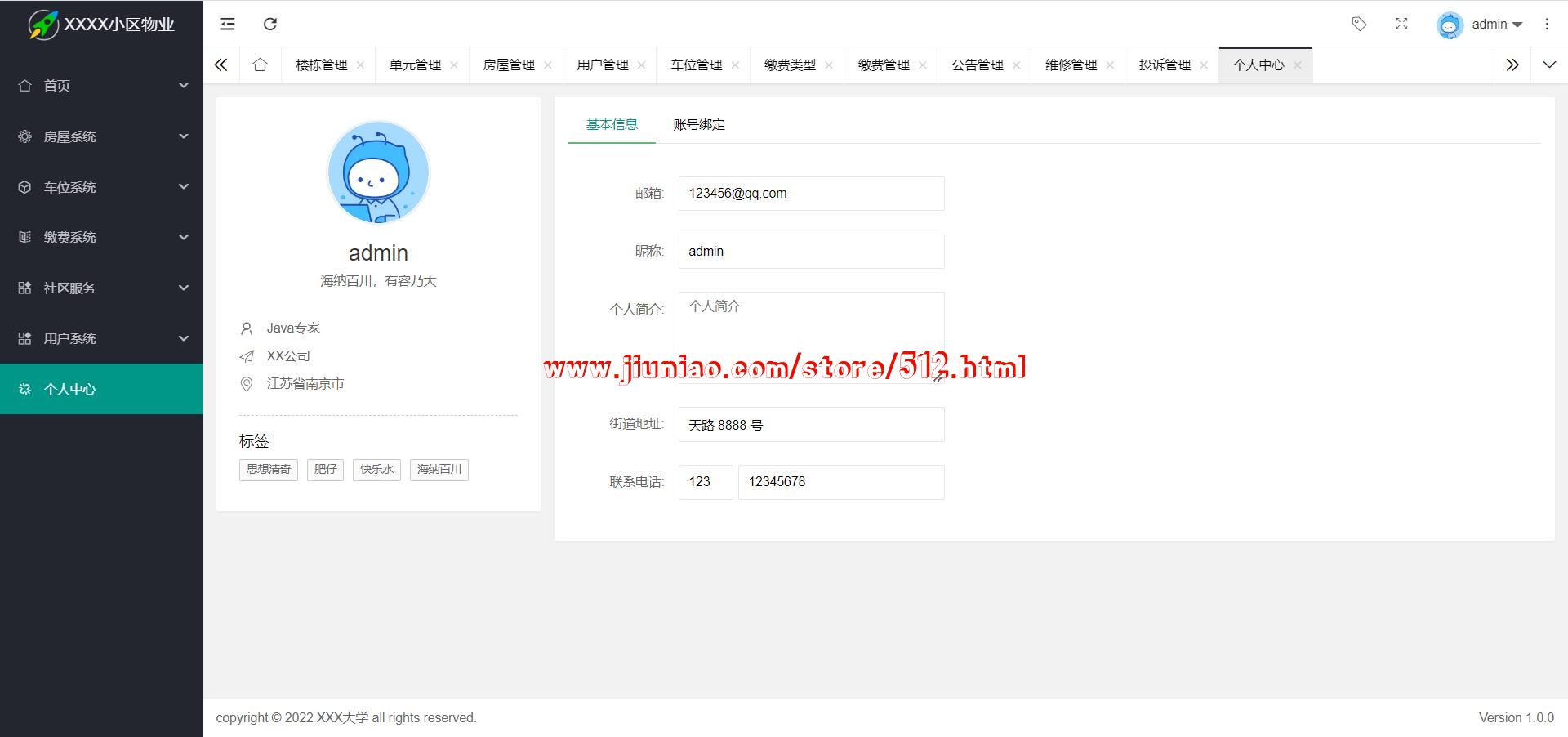Close the 车位管理 tab
This screenshot has width=1568, height=737.
pyautogui.click(x=735, y=65)
